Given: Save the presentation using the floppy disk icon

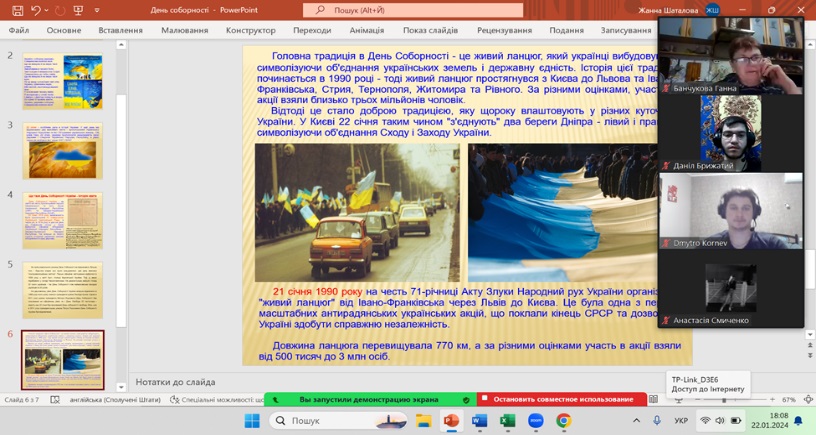Looking at the screenshot, I should tap(17, 10).
